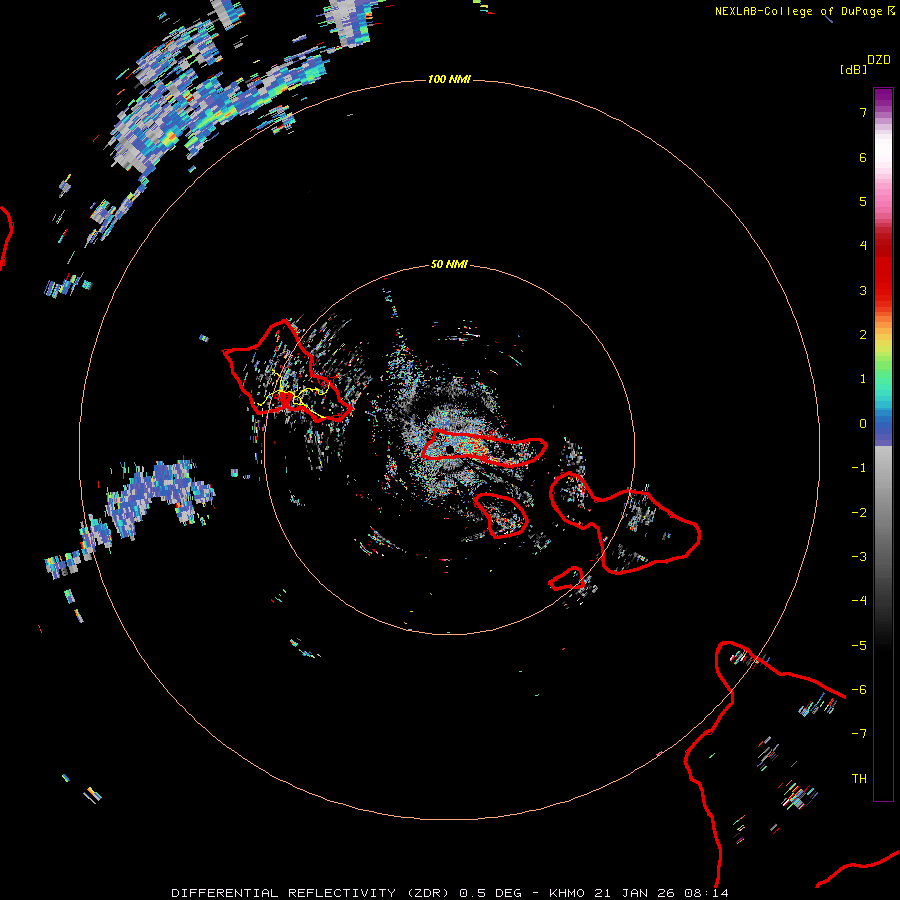This screenshot has width=900, height=900.
Task: Click the -7 value on the color scale
Action: tap(859, 734)
